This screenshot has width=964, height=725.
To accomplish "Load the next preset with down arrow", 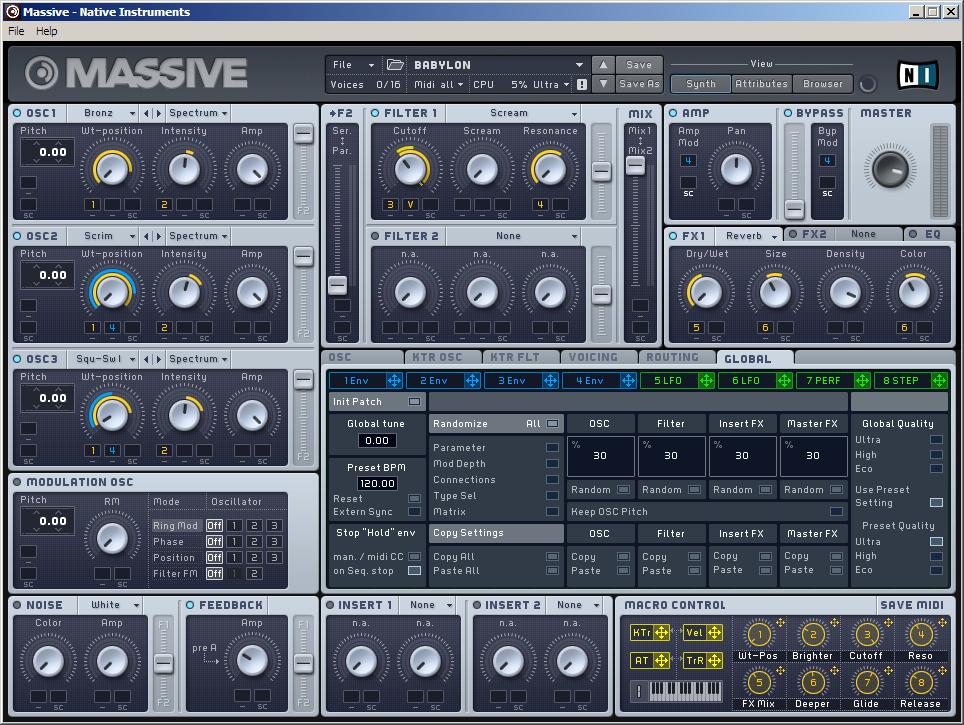I will pyautogui.click(x=603, y=84).
